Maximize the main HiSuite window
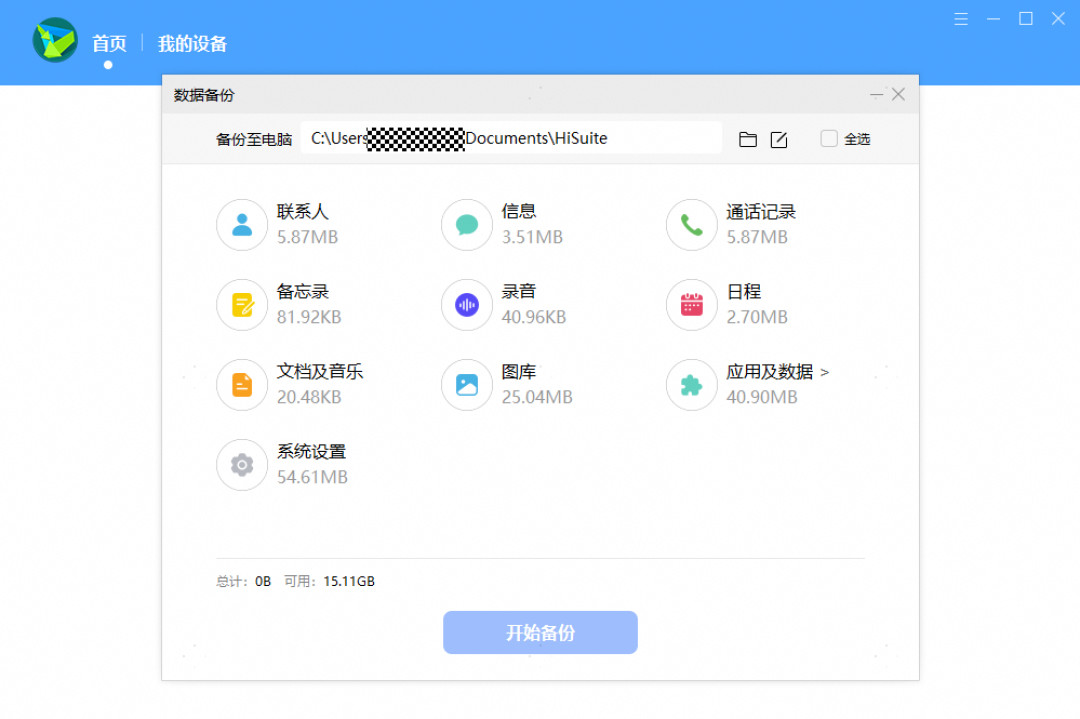The image size is (1080, 719). click(x=1026, y=19)
